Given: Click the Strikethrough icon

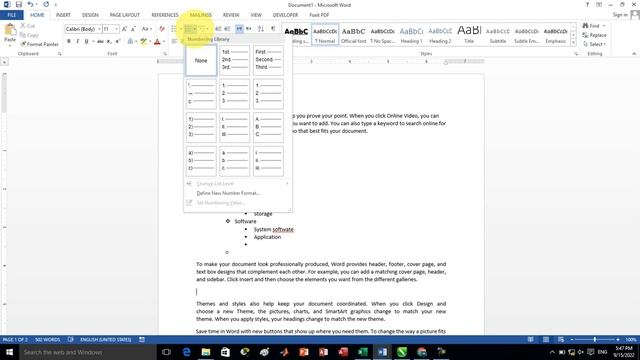Looking at the screenshot, I should coord(100,41).
